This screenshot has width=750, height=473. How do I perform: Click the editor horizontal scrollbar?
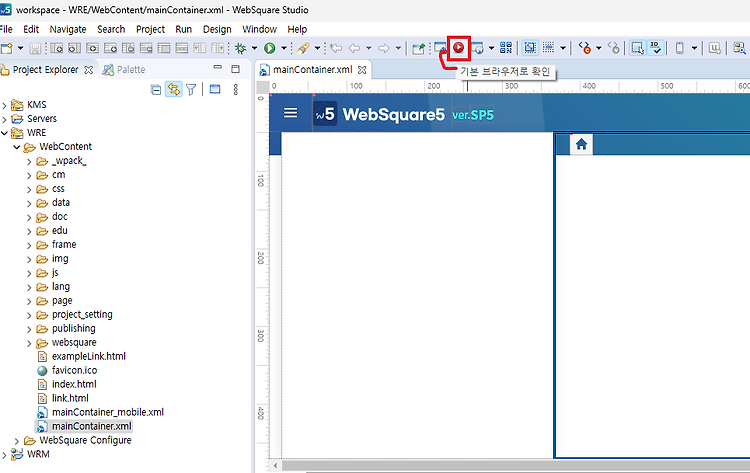516,465
